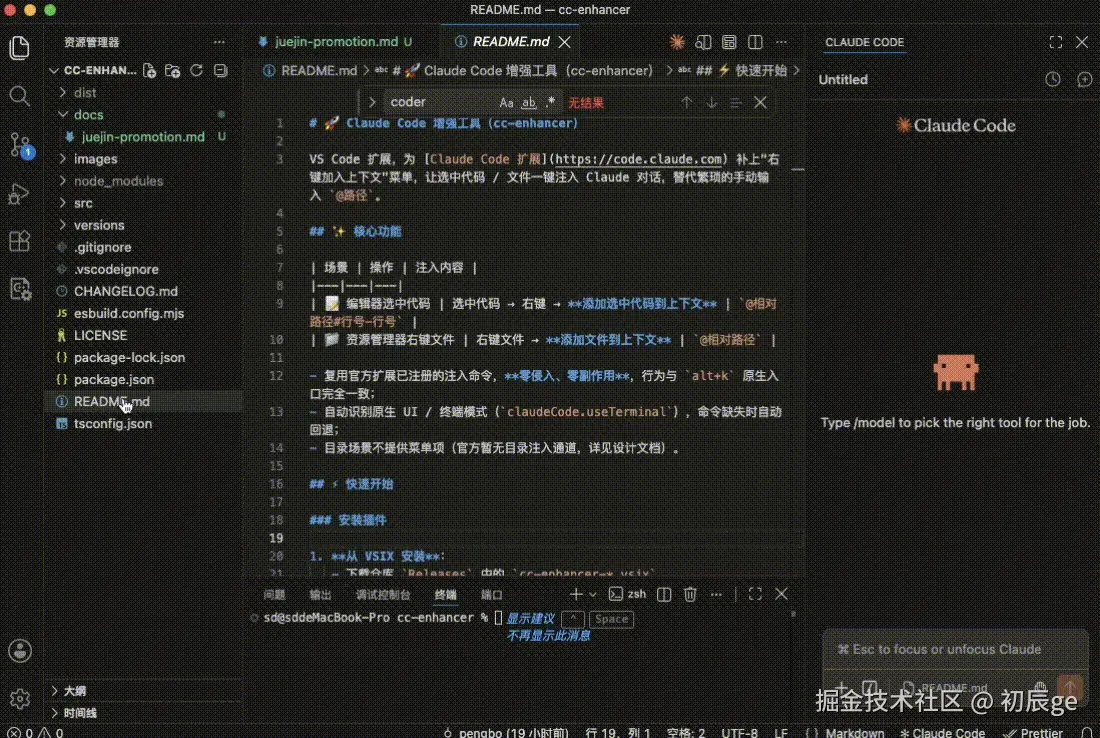Expand the versions folder
Viewport: 1100px width, 738px height.
coord(99,225)
